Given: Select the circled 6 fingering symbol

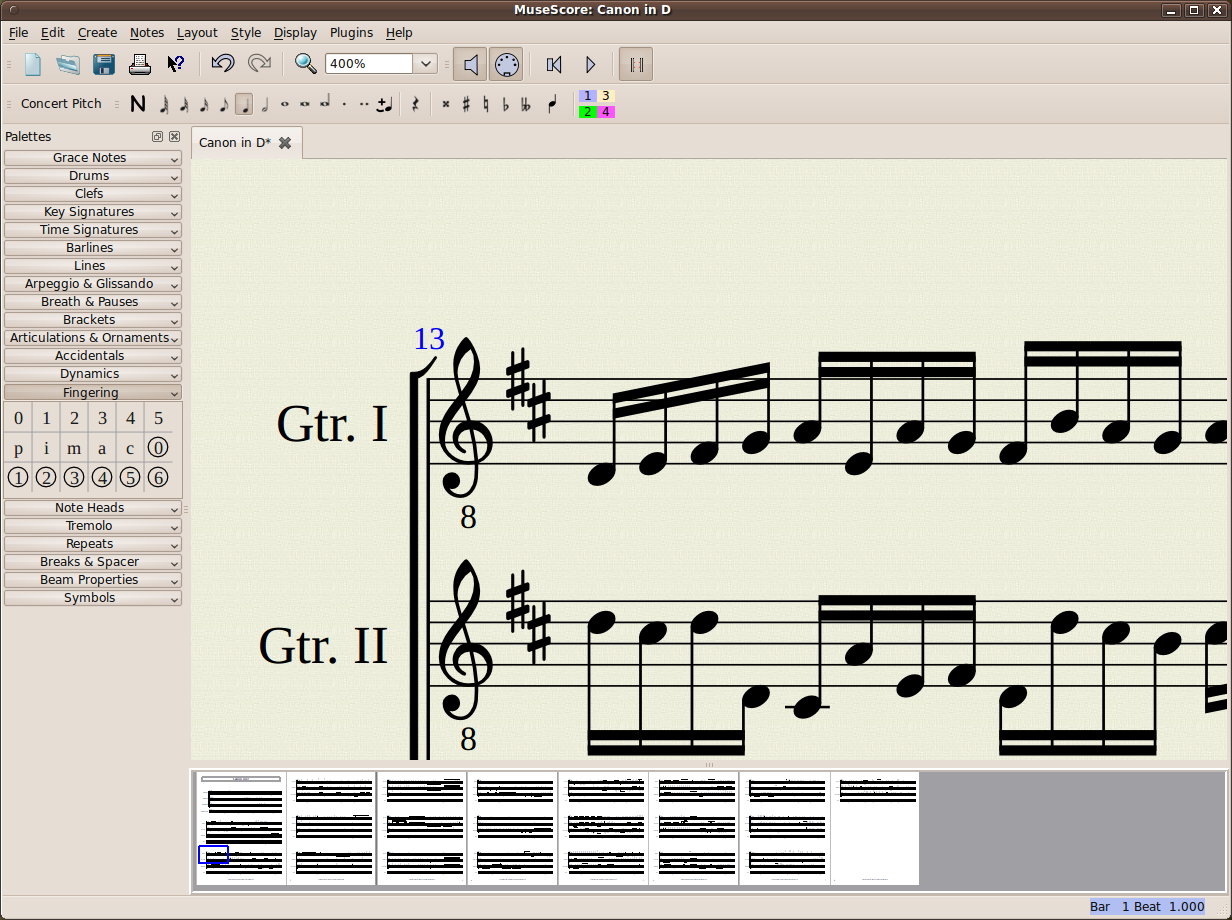Looking at the screenshot, I should (158, 477).
